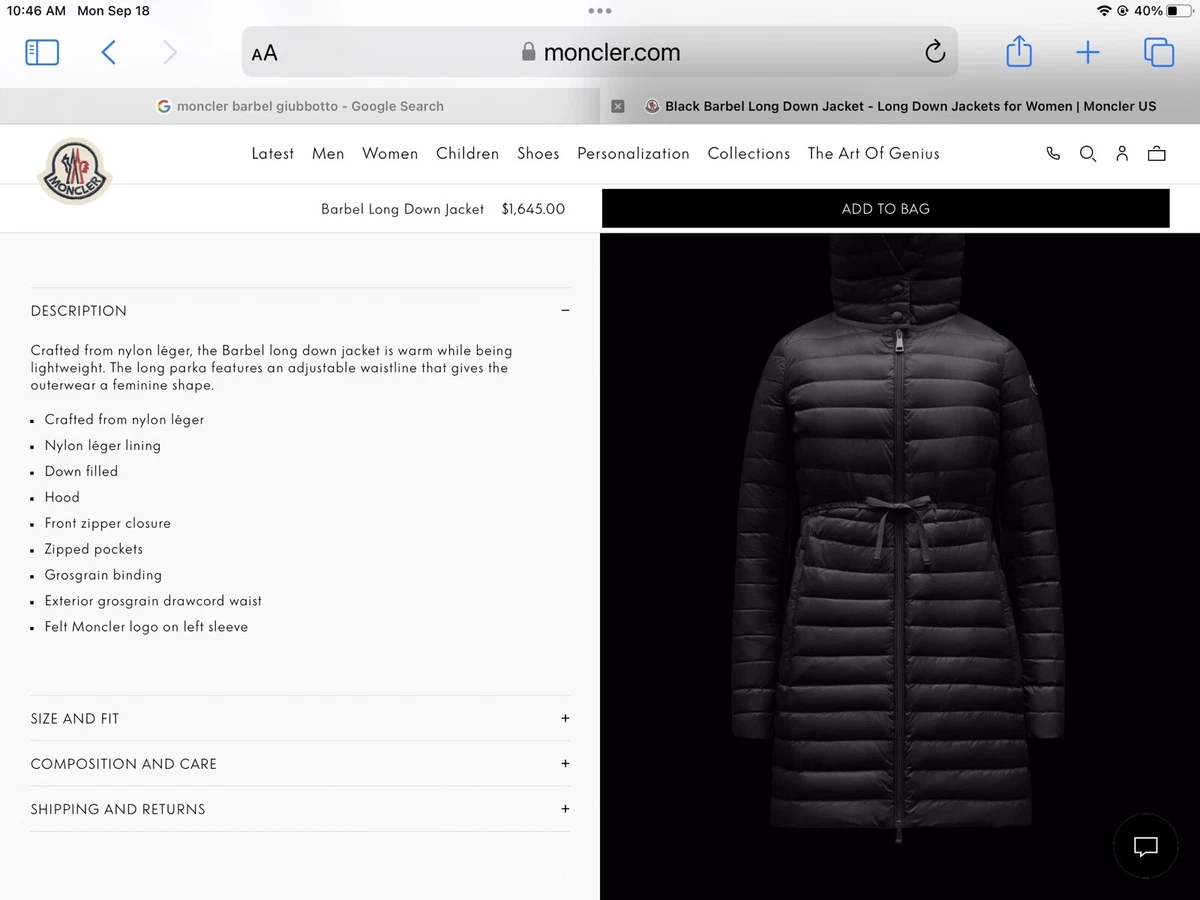1200x900 pixels.
Task: Open the shopping bag icon
Action: pyautogui.click(x=1157, y=154)
